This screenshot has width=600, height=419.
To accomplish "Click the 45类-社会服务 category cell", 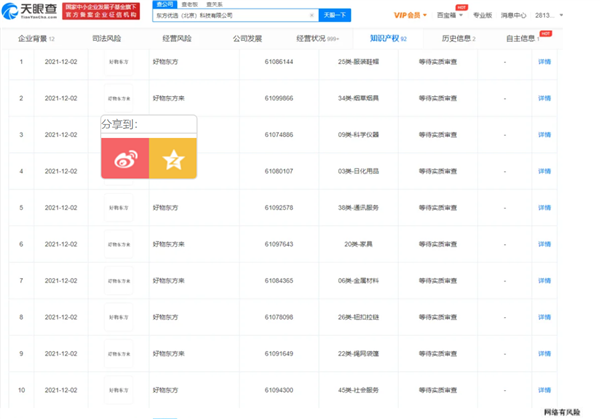I will pyautogui.click(x=358, y=390).
